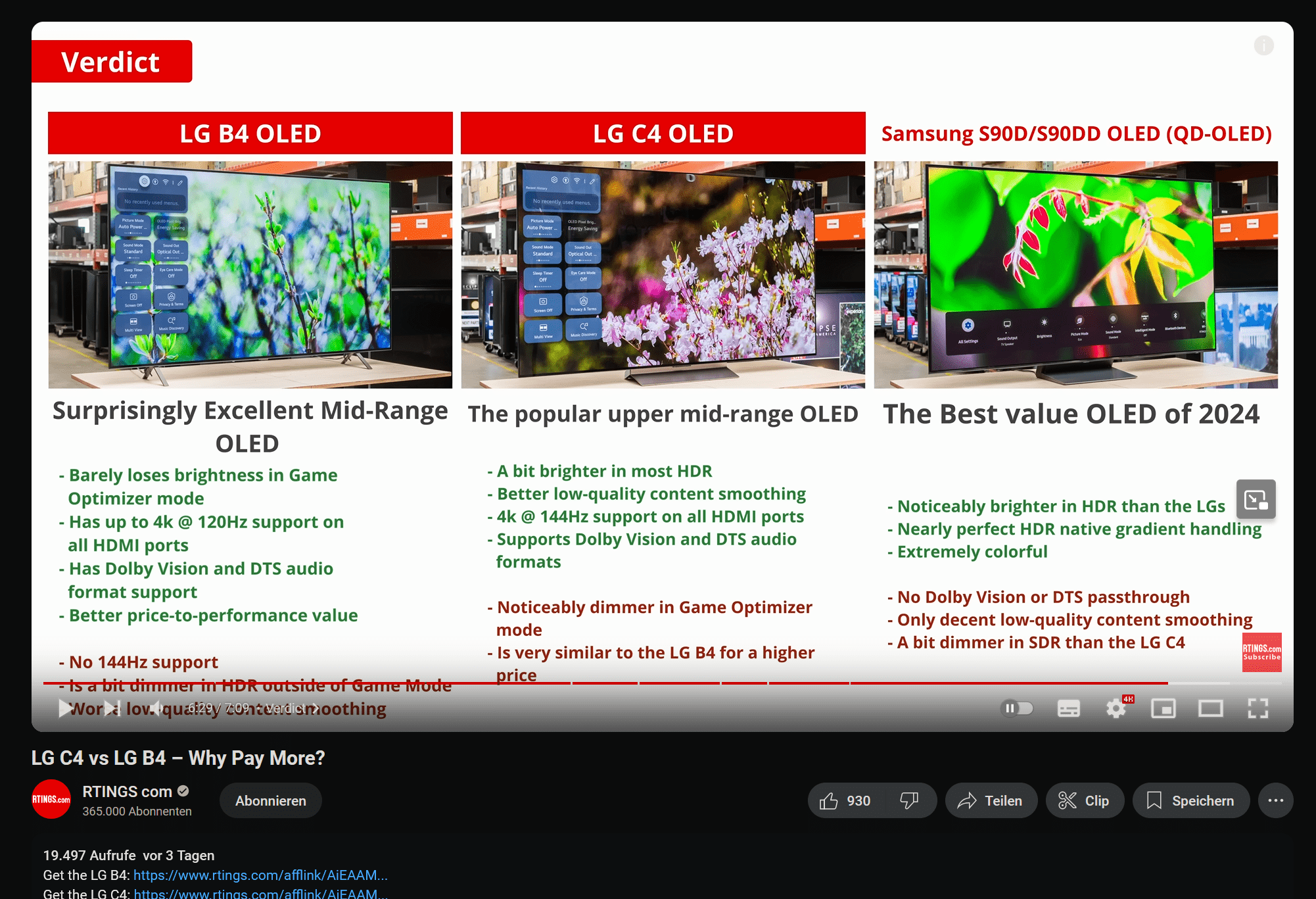Image resolution: width=1316 pixels, height=899 pixels.
Task: Open the RTINGS com channel avatar
Action: [51, 799]
